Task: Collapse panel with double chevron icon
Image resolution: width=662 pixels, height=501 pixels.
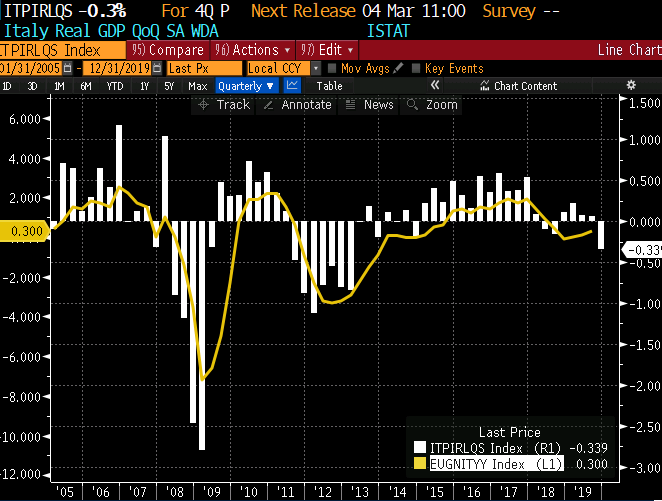Action: 435,86
